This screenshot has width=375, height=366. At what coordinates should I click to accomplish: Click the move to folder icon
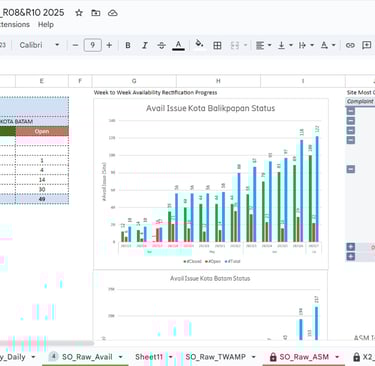(x=96, y=13)
